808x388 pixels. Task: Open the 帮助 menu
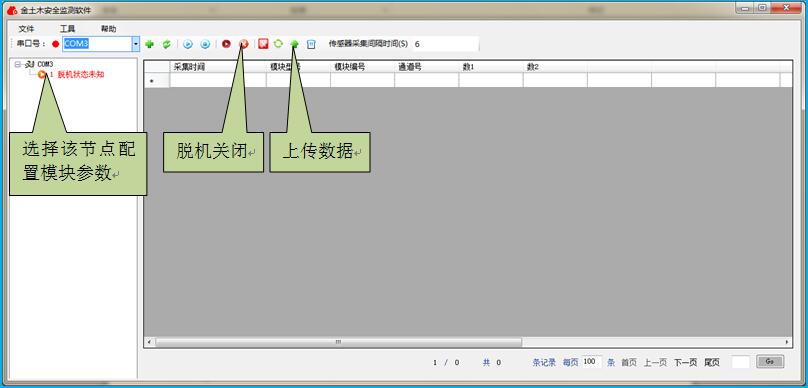tap(109, 29)
